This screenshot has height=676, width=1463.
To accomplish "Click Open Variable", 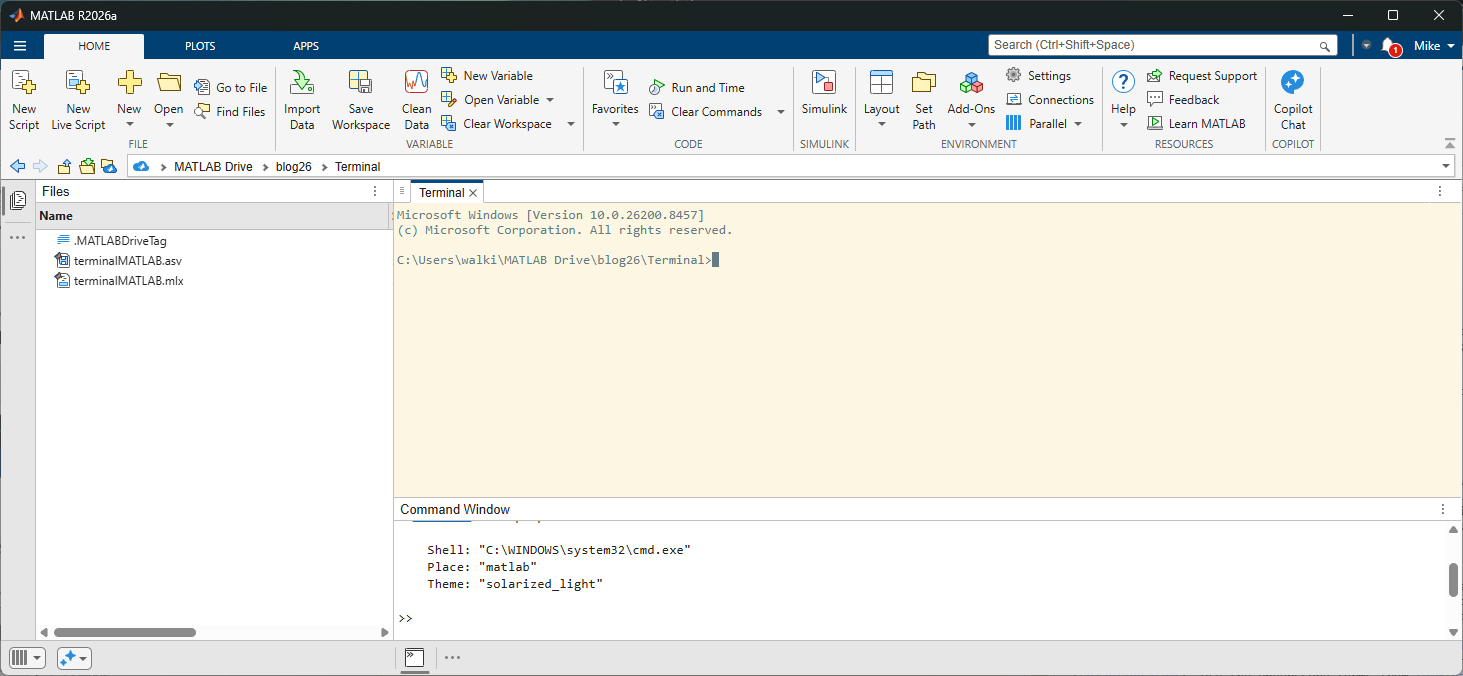I will (490, 100).
